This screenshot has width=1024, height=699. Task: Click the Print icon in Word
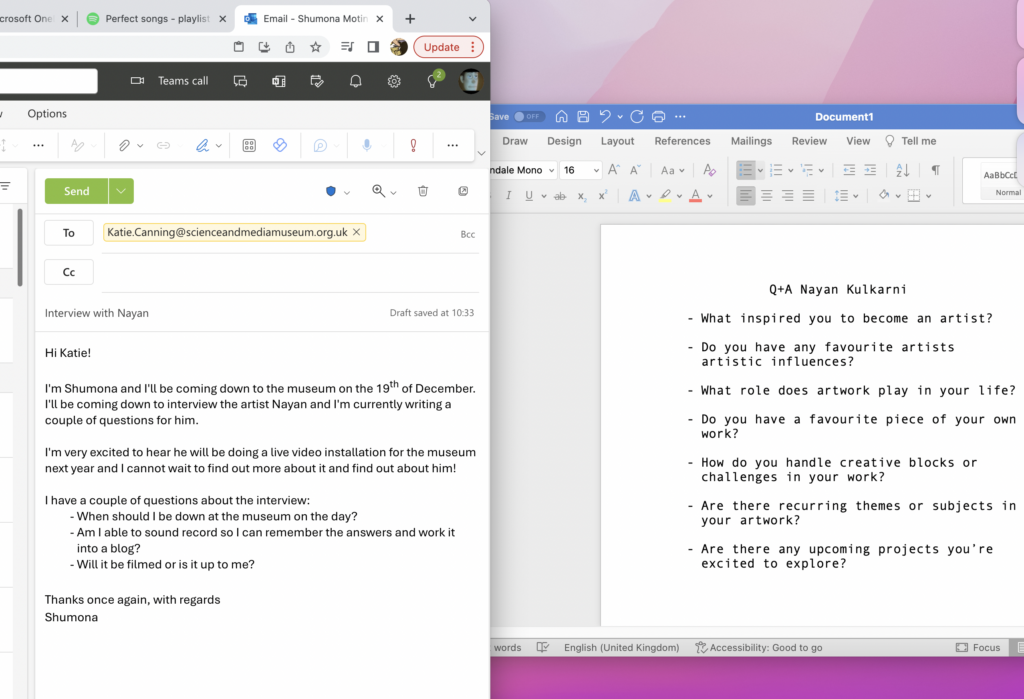[658, 116]
